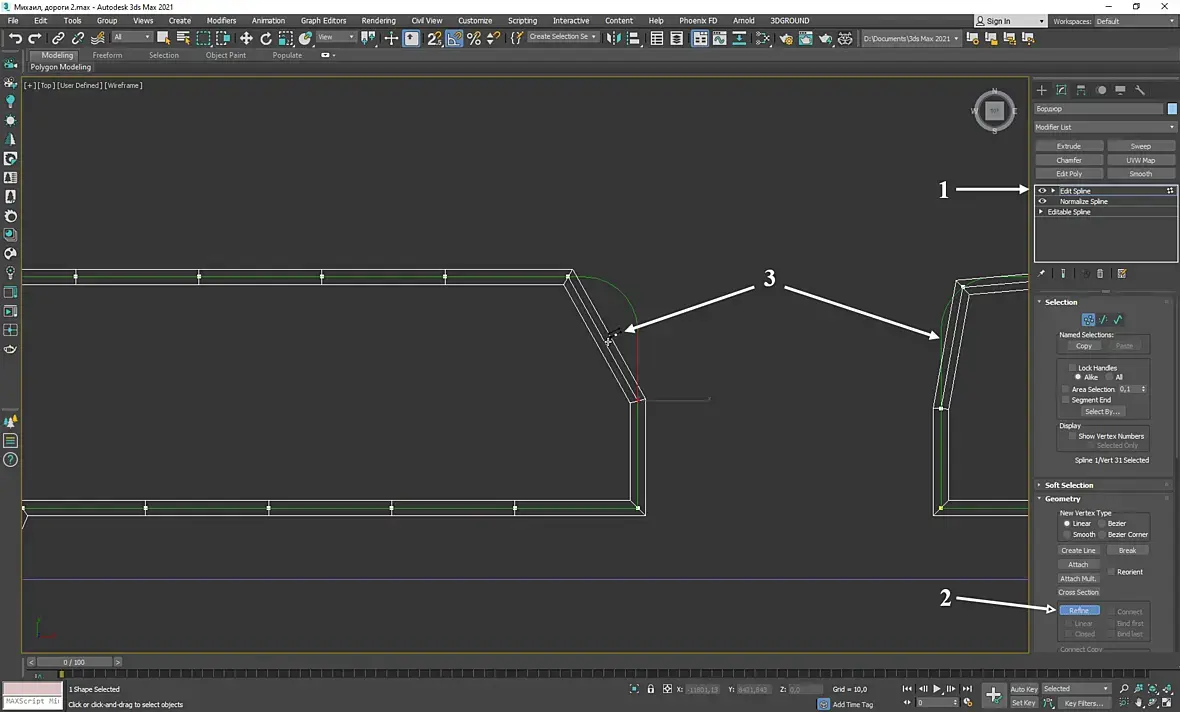
Task: Hide the Edit Spline modifier via eye icon
Action: point(1042,190)
